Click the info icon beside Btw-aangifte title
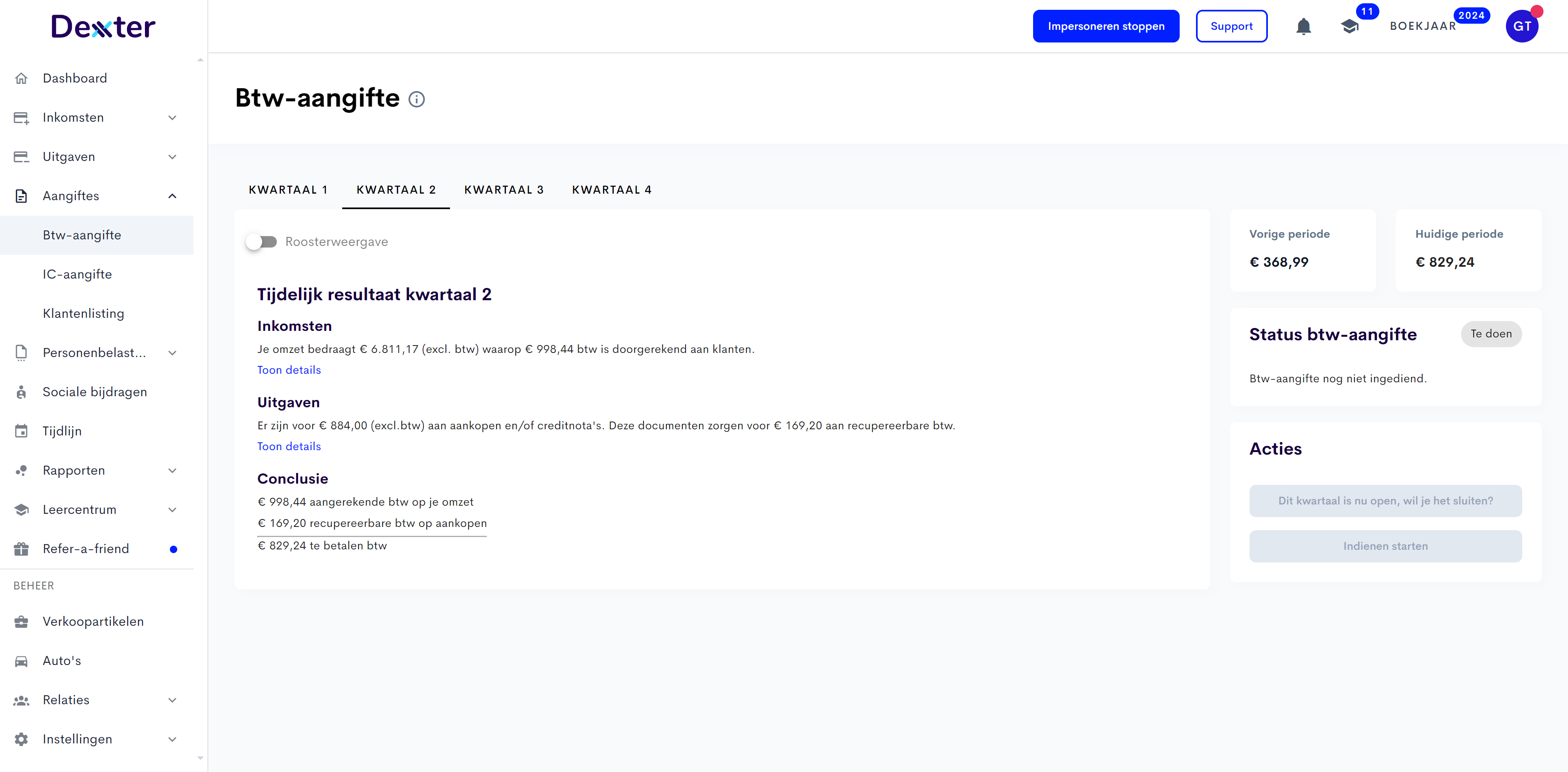 [x=416, y=99]
